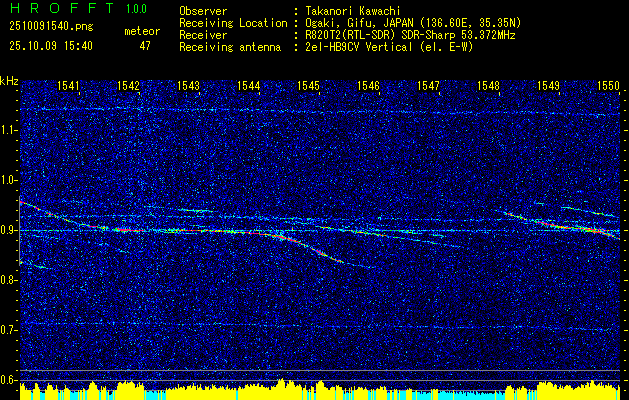Click the 1546 time axis marker
Screen dimensions: 629x400
(368, 85)
